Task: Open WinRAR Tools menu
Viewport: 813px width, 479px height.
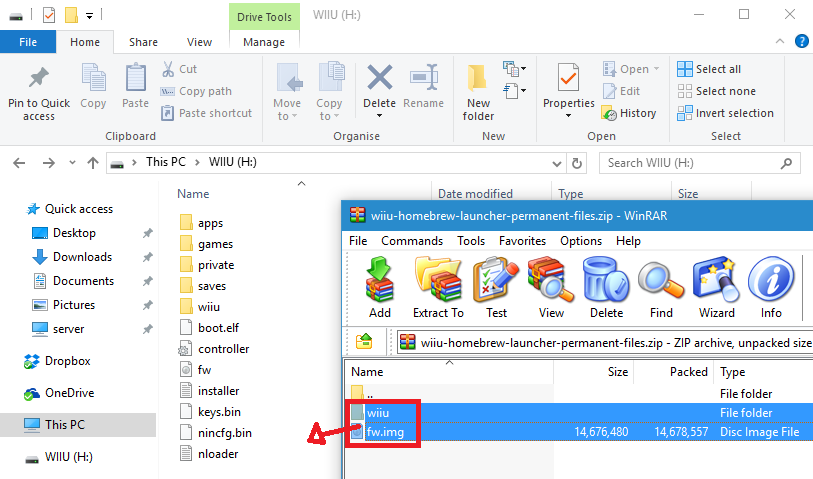Action: pos(471,241)
